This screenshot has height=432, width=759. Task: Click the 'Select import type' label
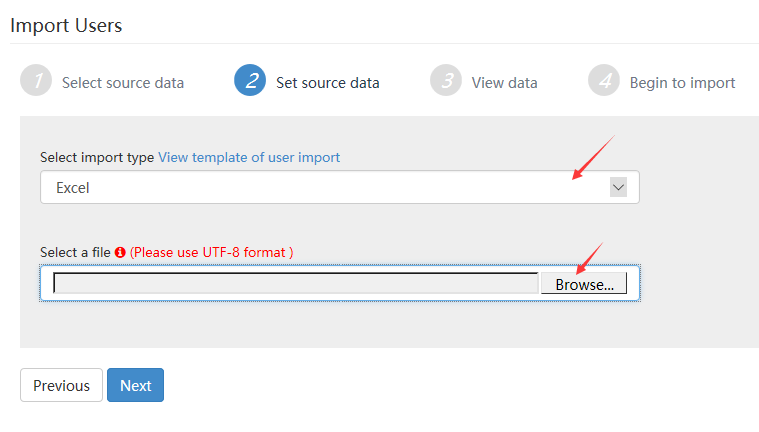[x=97, y=157]
